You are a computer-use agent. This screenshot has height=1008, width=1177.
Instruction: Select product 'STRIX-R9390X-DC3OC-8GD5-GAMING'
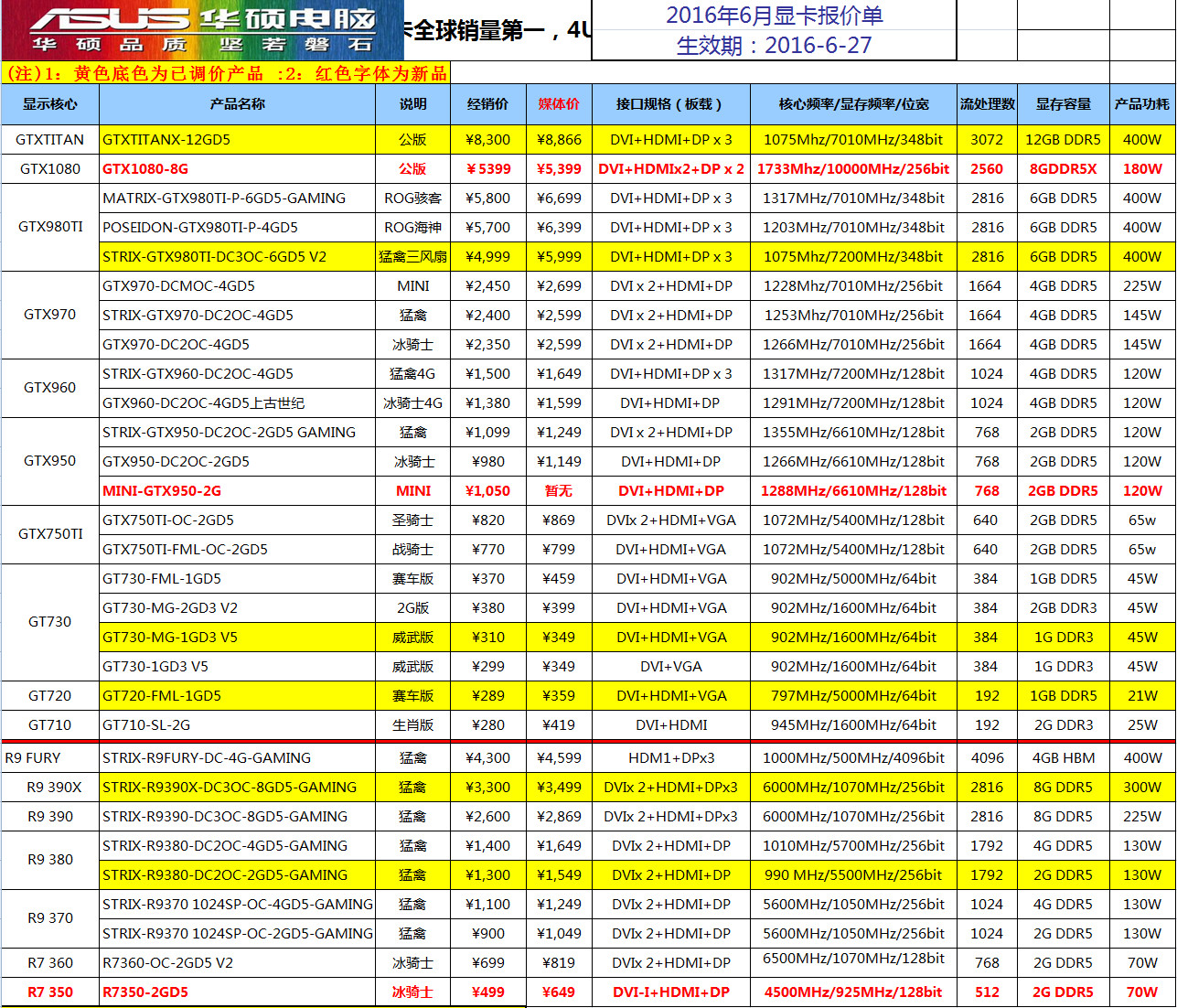[238, 788]
